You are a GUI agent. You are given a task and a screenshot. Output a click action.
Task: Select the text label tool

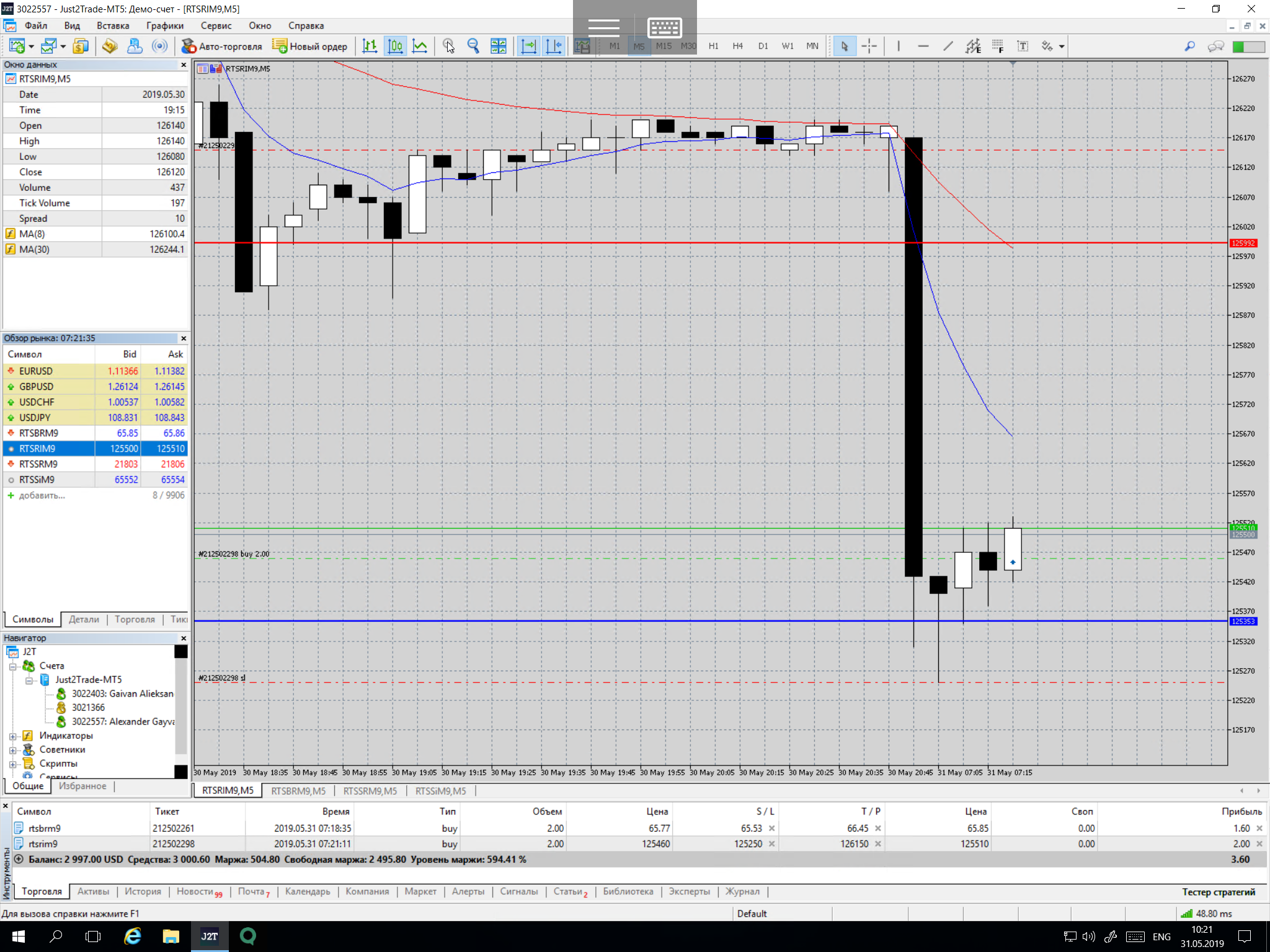click(1023, 46)
